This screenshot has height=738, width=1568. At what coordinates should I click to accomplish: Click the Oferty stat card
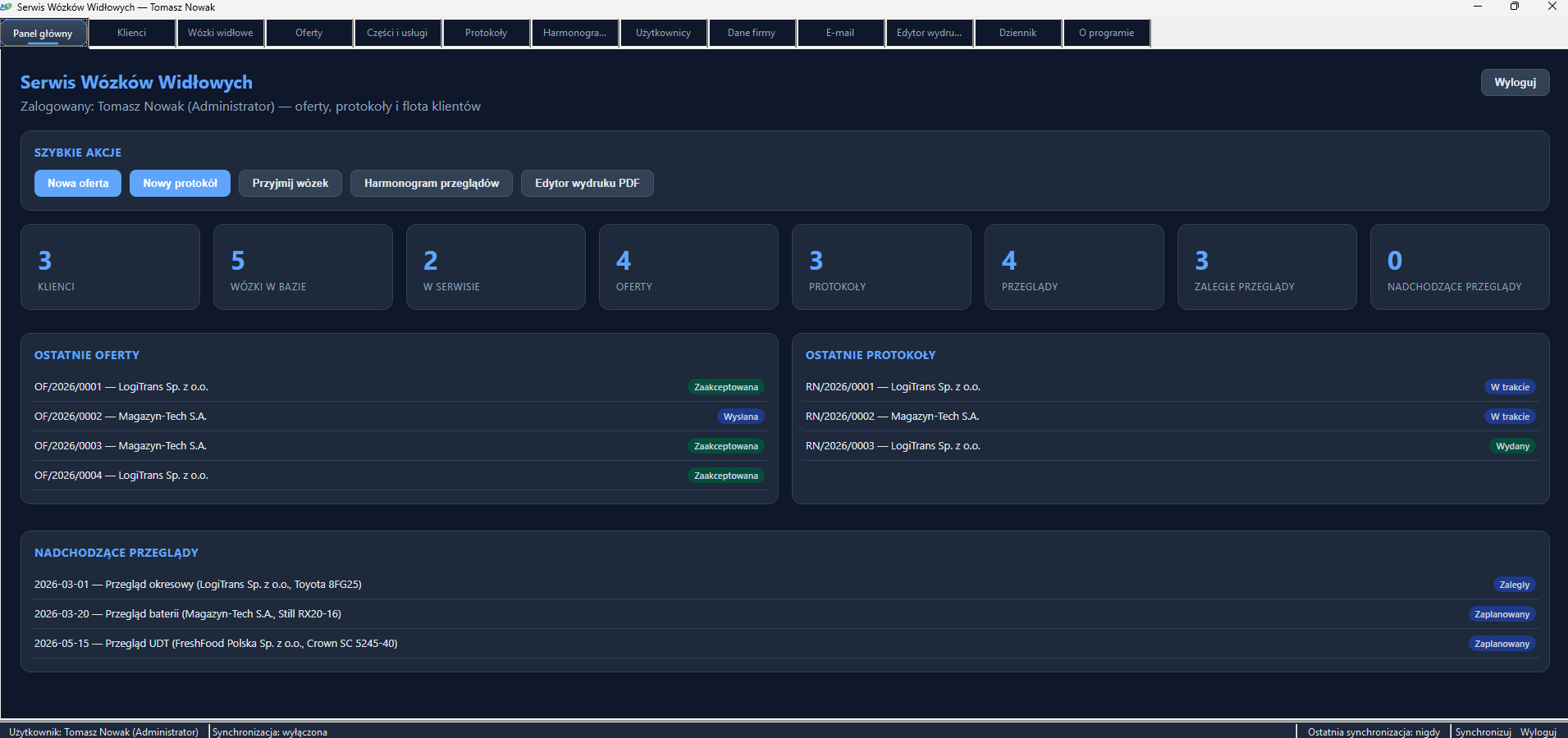click(x=689, y=267)
